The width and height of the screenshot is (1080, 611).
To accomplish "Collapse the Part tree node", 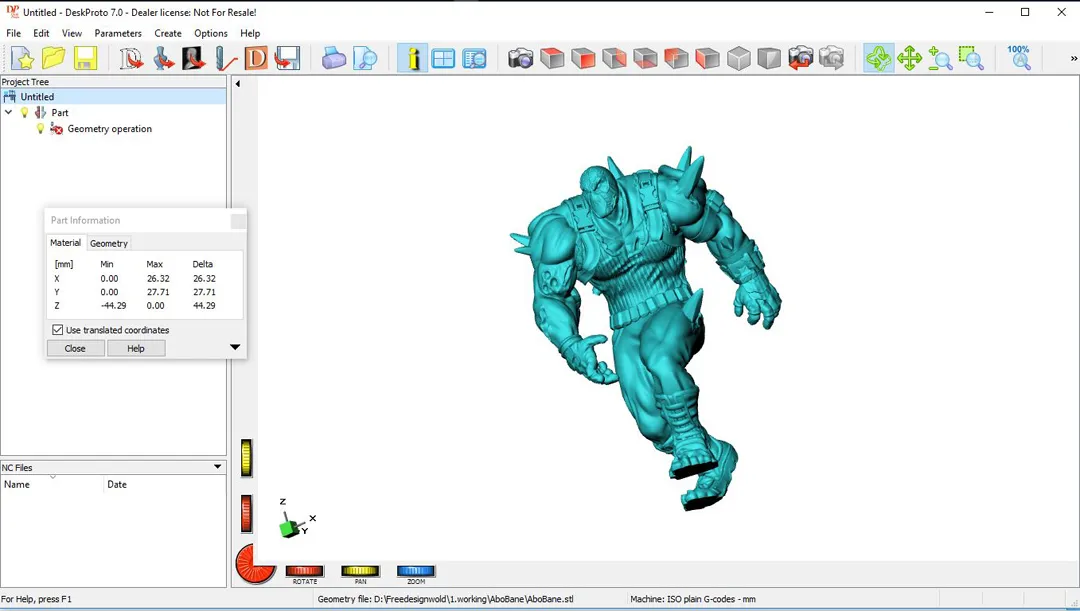I will point(8,112).
